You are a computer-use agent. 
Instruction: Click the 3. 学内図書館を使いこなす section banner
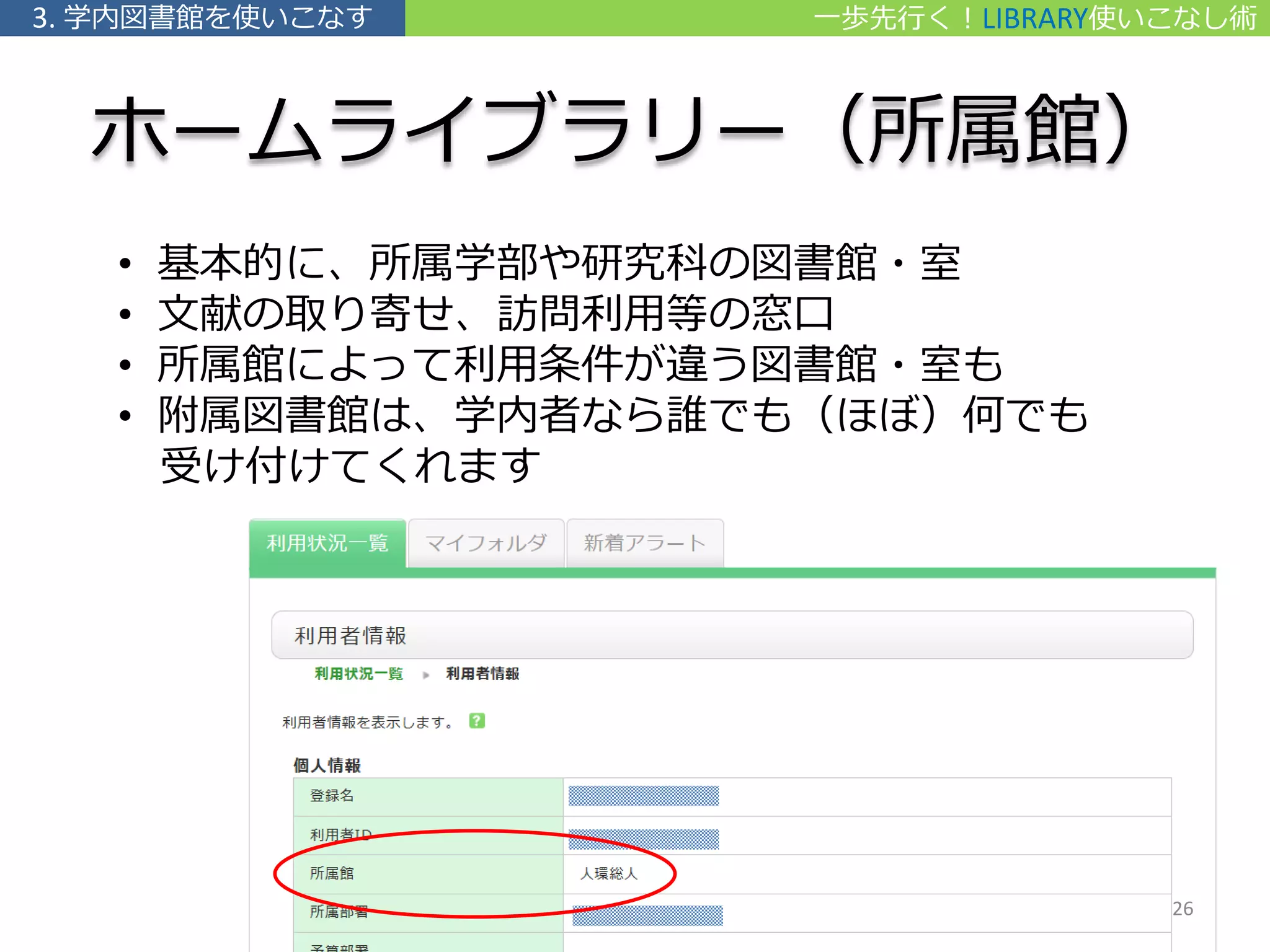click(x=202, y=18)
